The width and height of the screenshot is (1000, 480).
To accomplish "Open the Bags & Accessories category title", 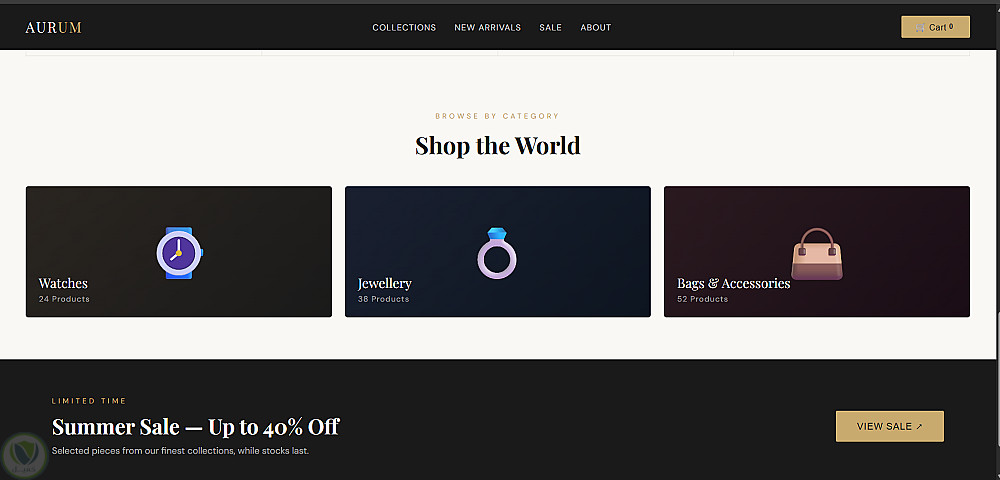I will tap(733, 283).
